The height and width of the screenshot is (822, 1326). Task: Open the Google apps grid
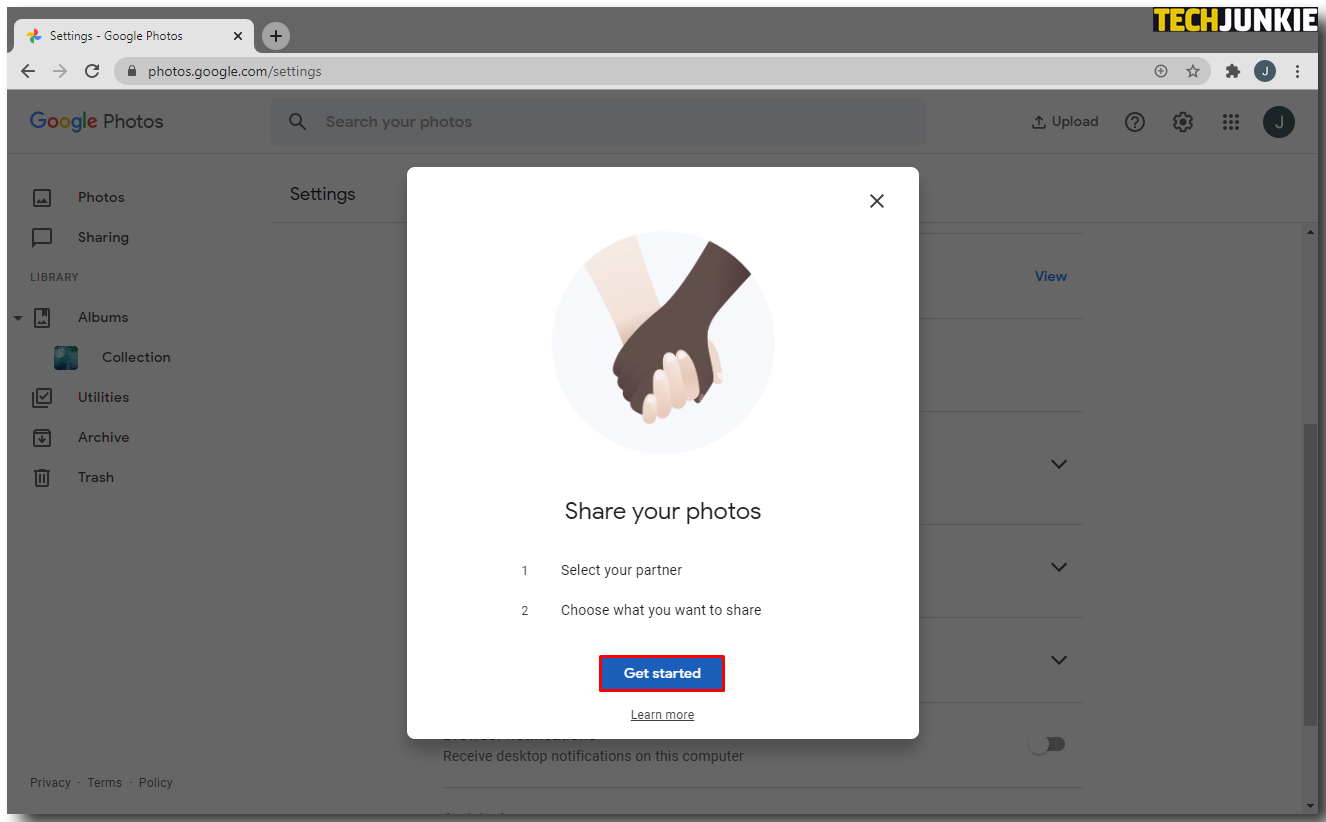click(x=1231, y=122)
